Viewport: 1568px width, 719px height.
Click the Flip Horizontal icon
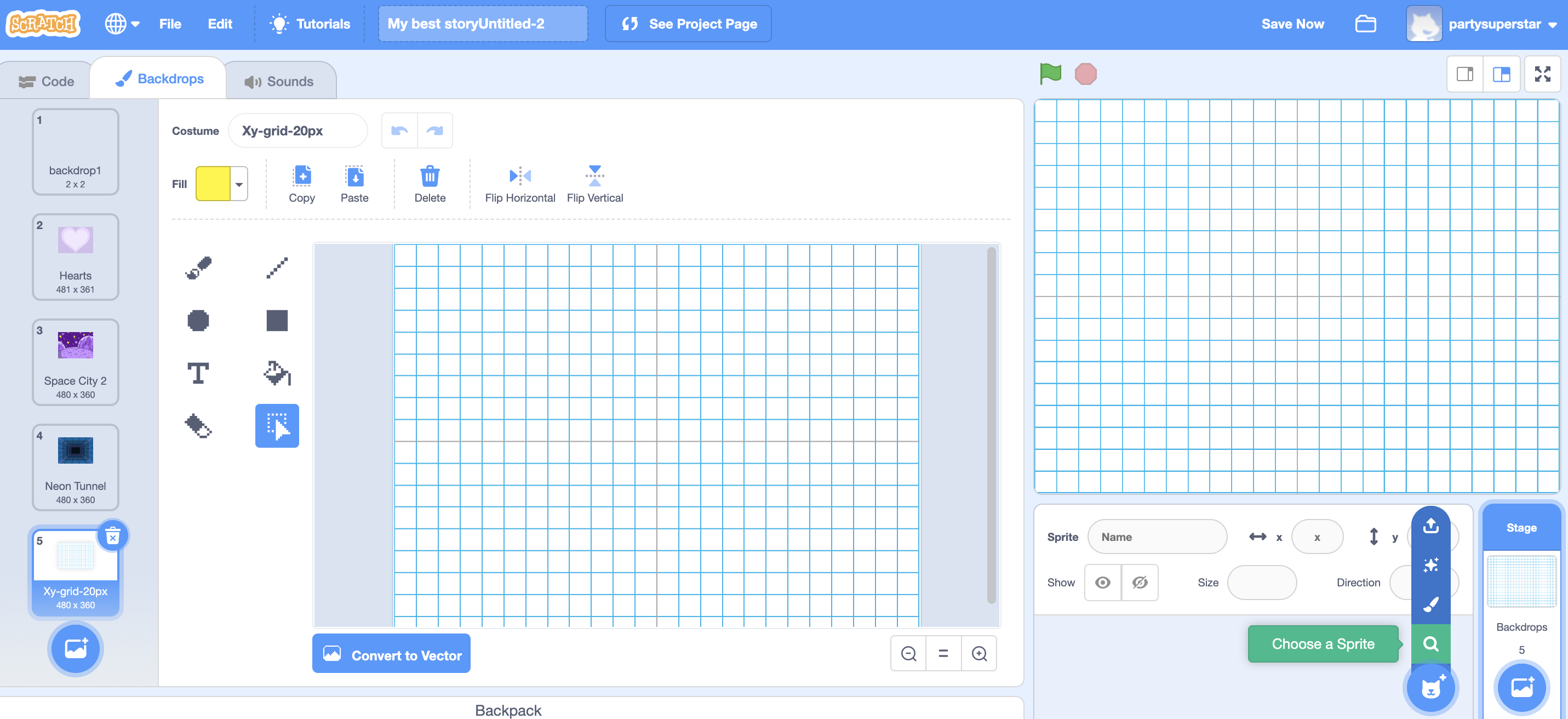(x=520, y=176)
